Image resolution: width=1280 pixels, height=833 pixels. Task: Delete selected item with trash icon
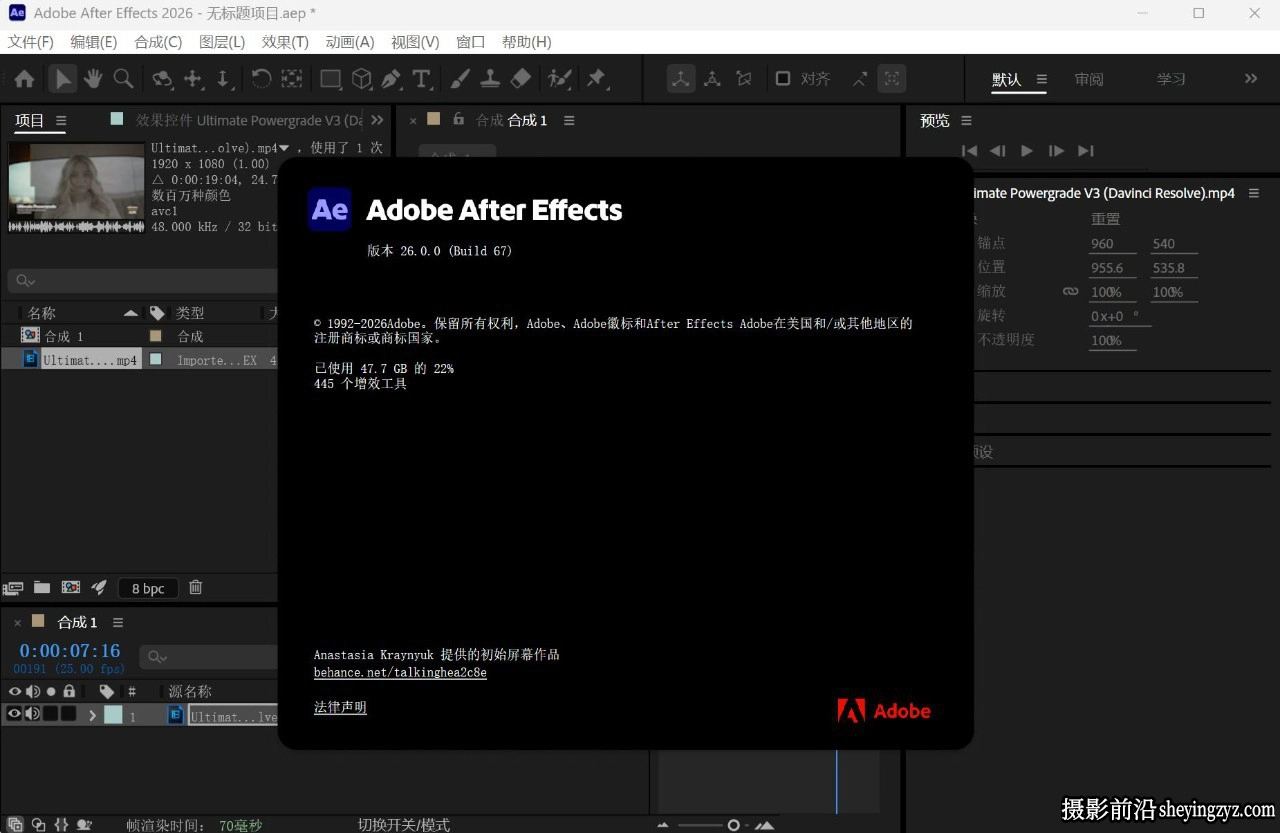(196, 588)
